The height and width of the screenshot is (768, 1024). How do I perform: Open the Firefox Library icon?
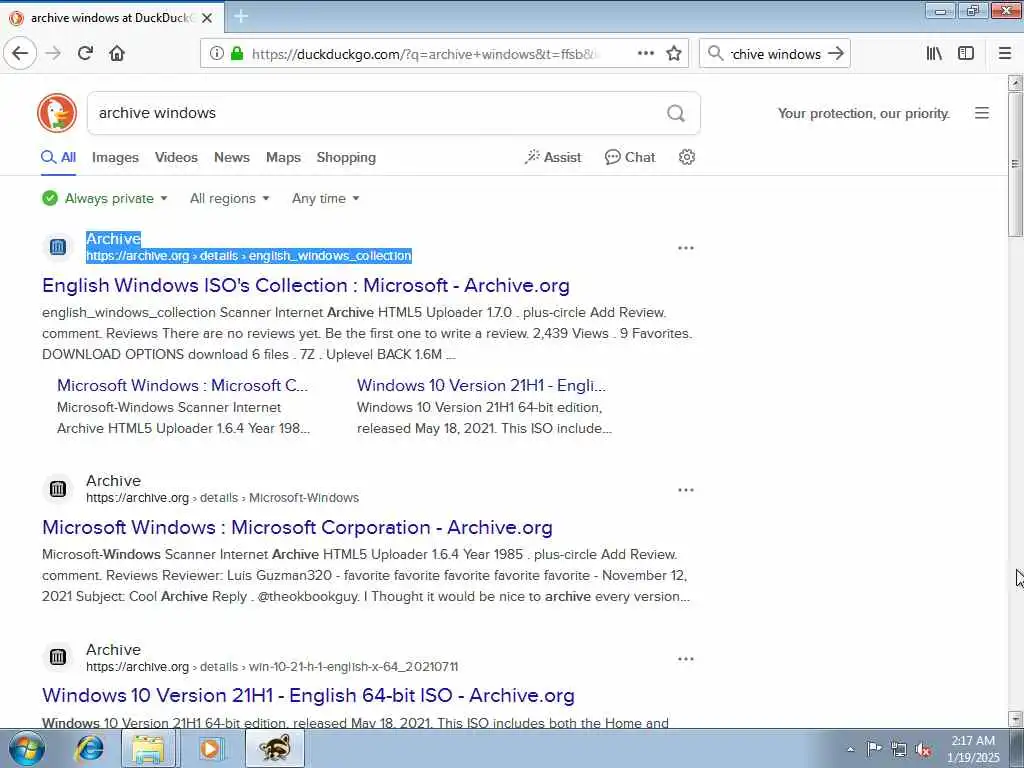[934, 53]
